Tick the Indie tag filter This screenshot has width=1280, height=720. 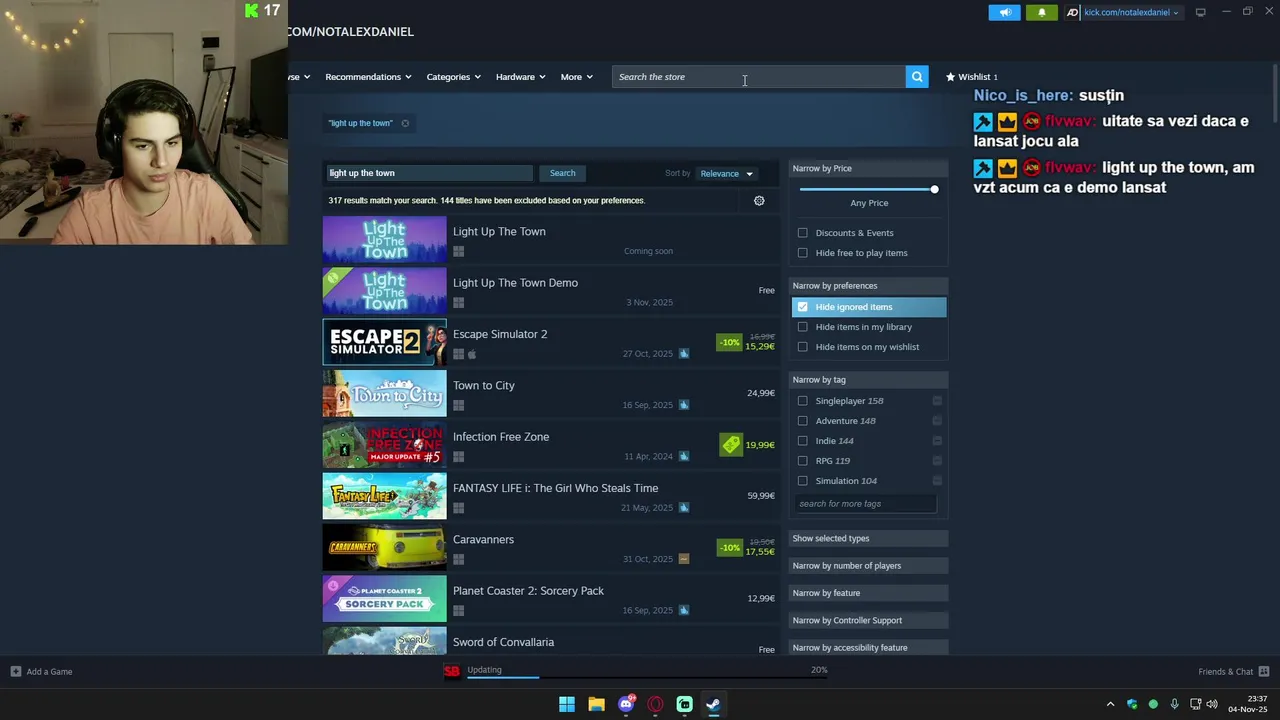pyautogui.click(x=802, y=441)
